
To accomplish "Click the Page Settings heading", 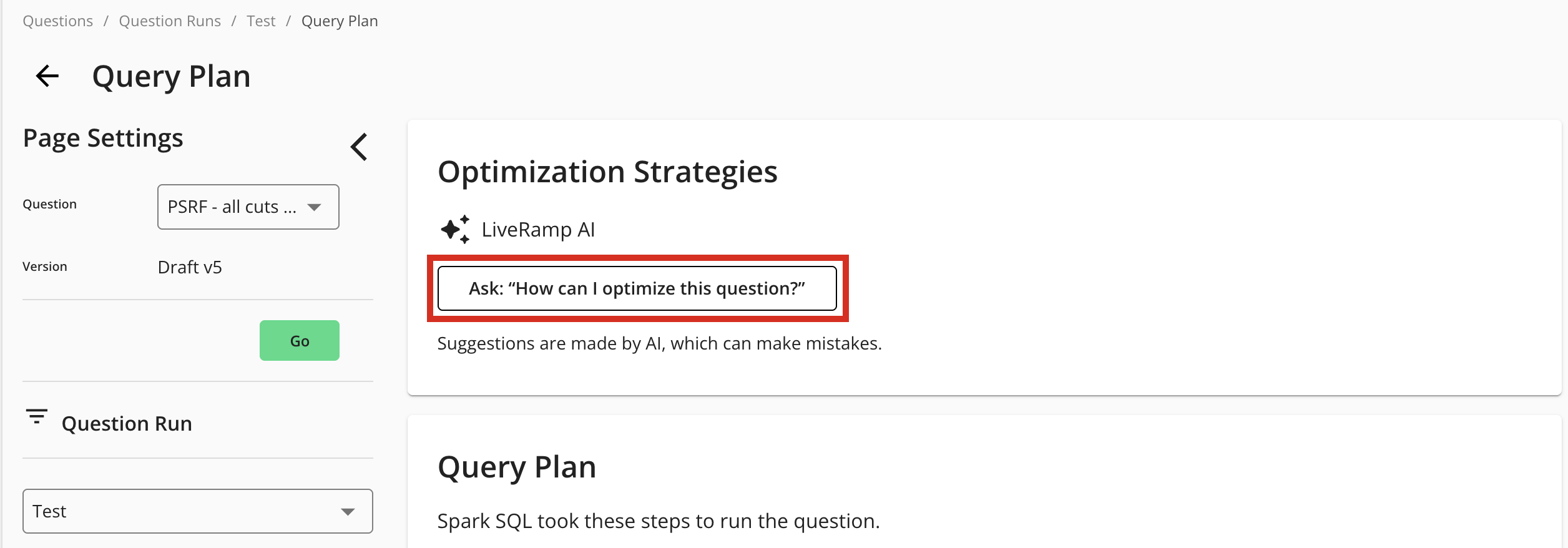I will point(103,138).
